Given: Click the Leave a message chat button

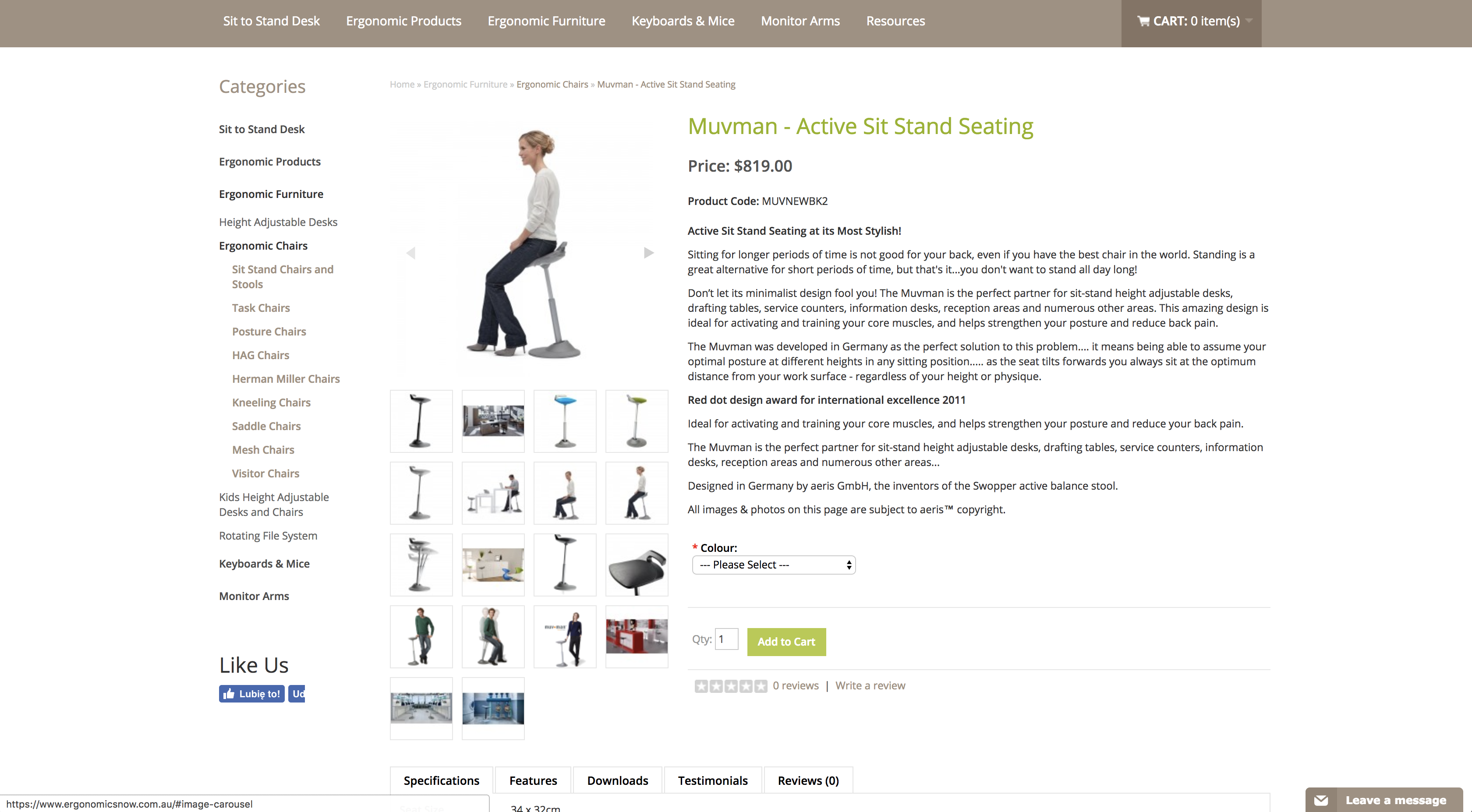Looking at the screenshot, I should point(1384,800).
